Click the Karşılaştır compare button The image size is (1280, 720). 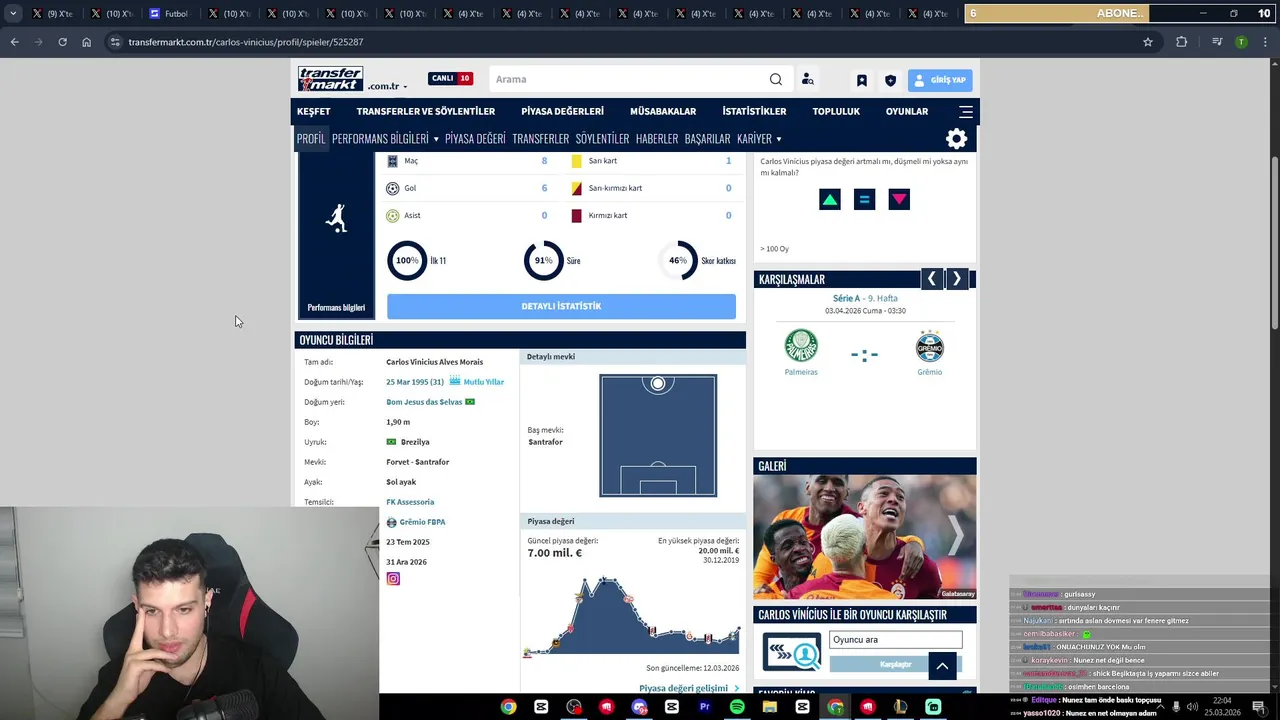point(895,664)
